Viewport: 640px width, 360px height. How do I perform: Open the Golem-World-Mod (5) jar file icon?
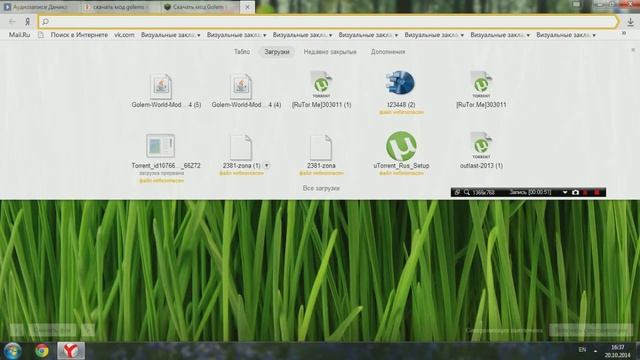(x=160, y=86)
